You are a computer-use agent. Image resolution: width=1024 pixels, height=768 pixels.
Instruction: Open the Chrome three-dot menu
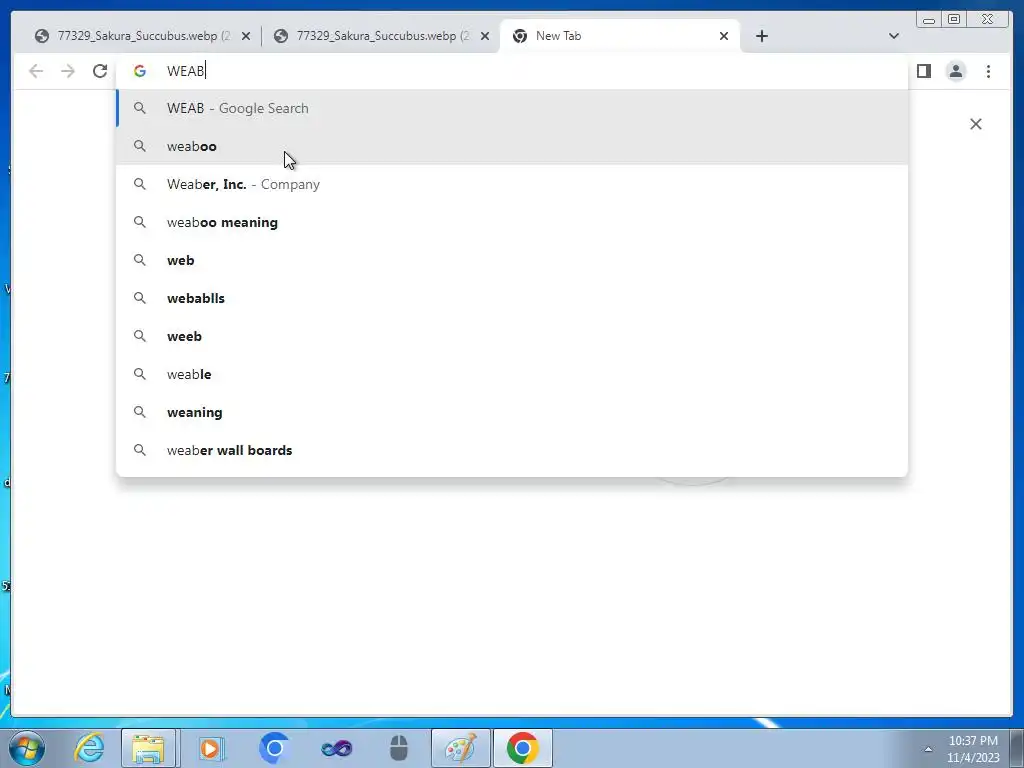pos(989,71)
